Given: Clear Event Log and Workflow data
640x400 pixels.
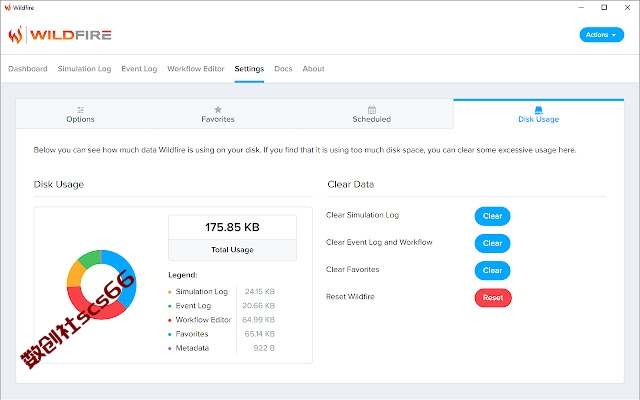Looking at the screenshot, I should pos(492,243).
